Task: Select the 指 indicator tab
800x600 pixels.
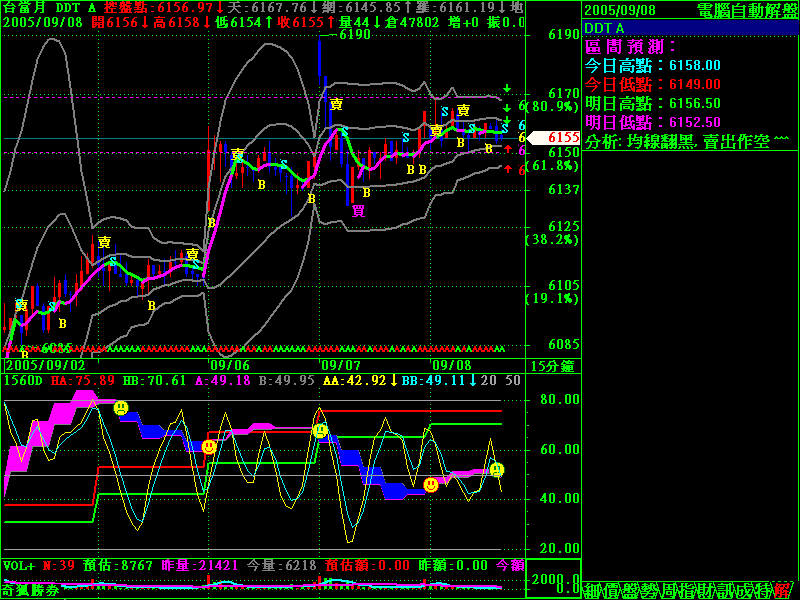Action: [689, 590]
